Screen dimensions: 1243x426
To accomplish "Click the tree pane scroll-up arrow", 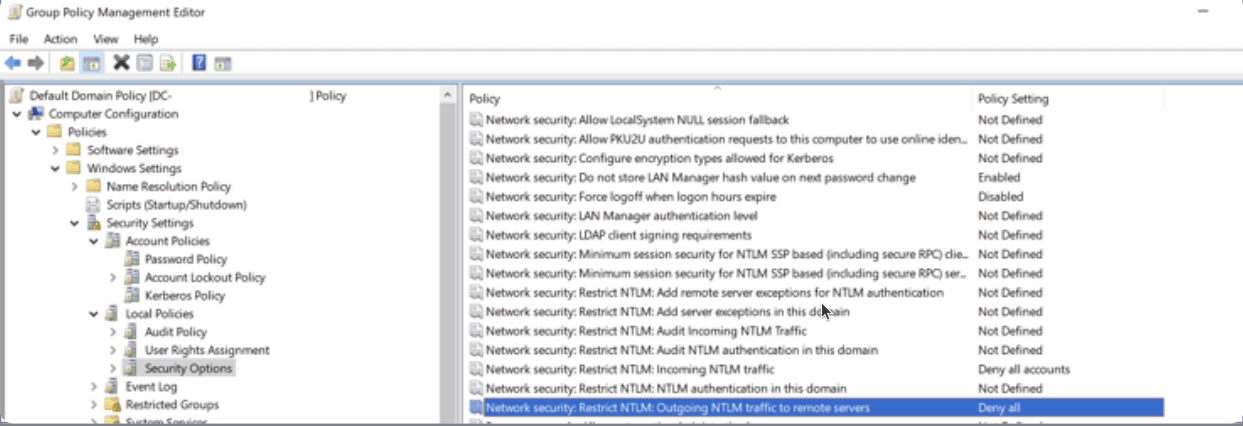I will pos(449,95).
